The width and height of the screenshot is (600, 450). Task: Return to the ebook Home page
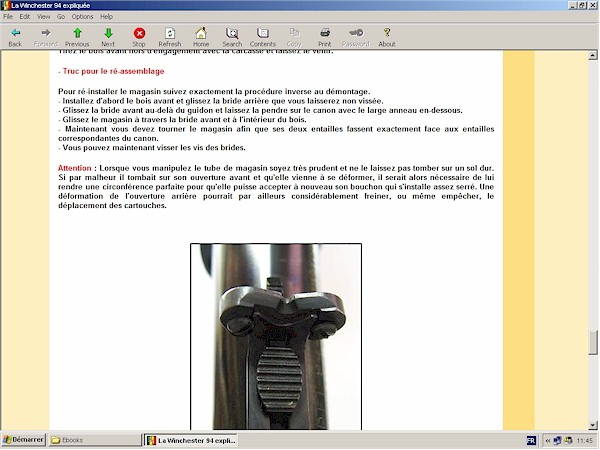tap(201, 37)
